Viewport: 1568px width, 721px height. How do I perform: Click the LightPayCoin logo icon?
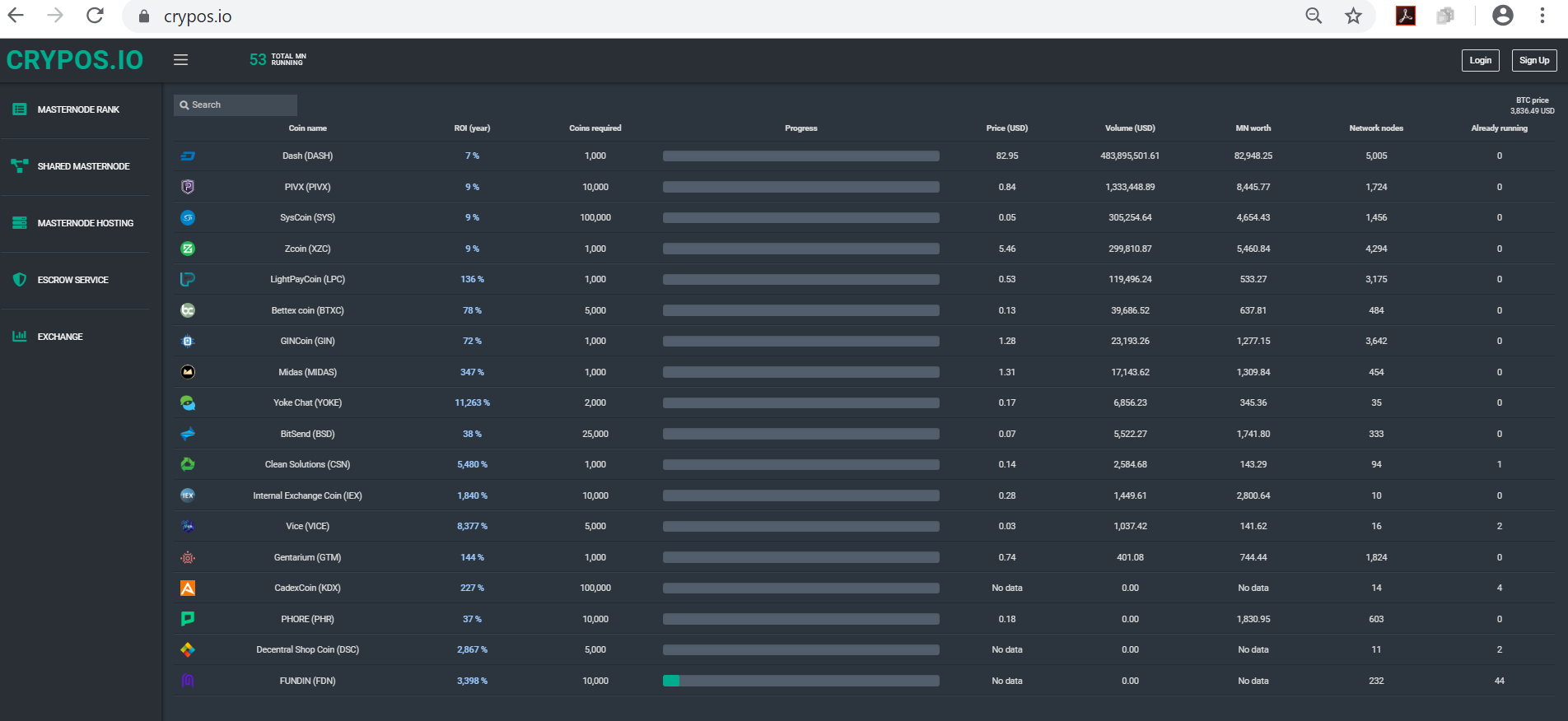point(188,280)
